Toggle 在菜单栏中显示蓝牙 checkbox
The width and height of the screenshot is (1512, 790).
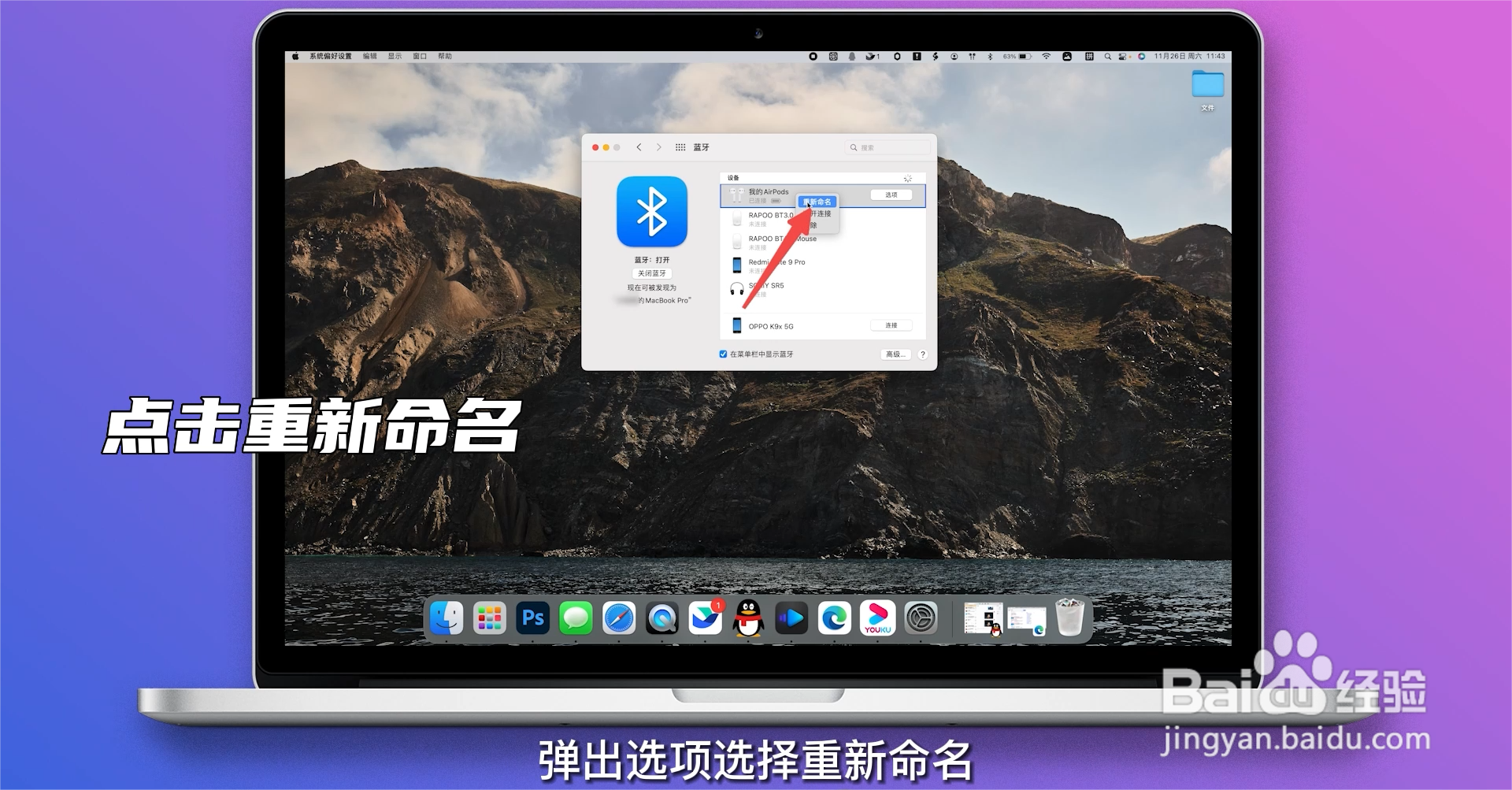coord(723,354)
